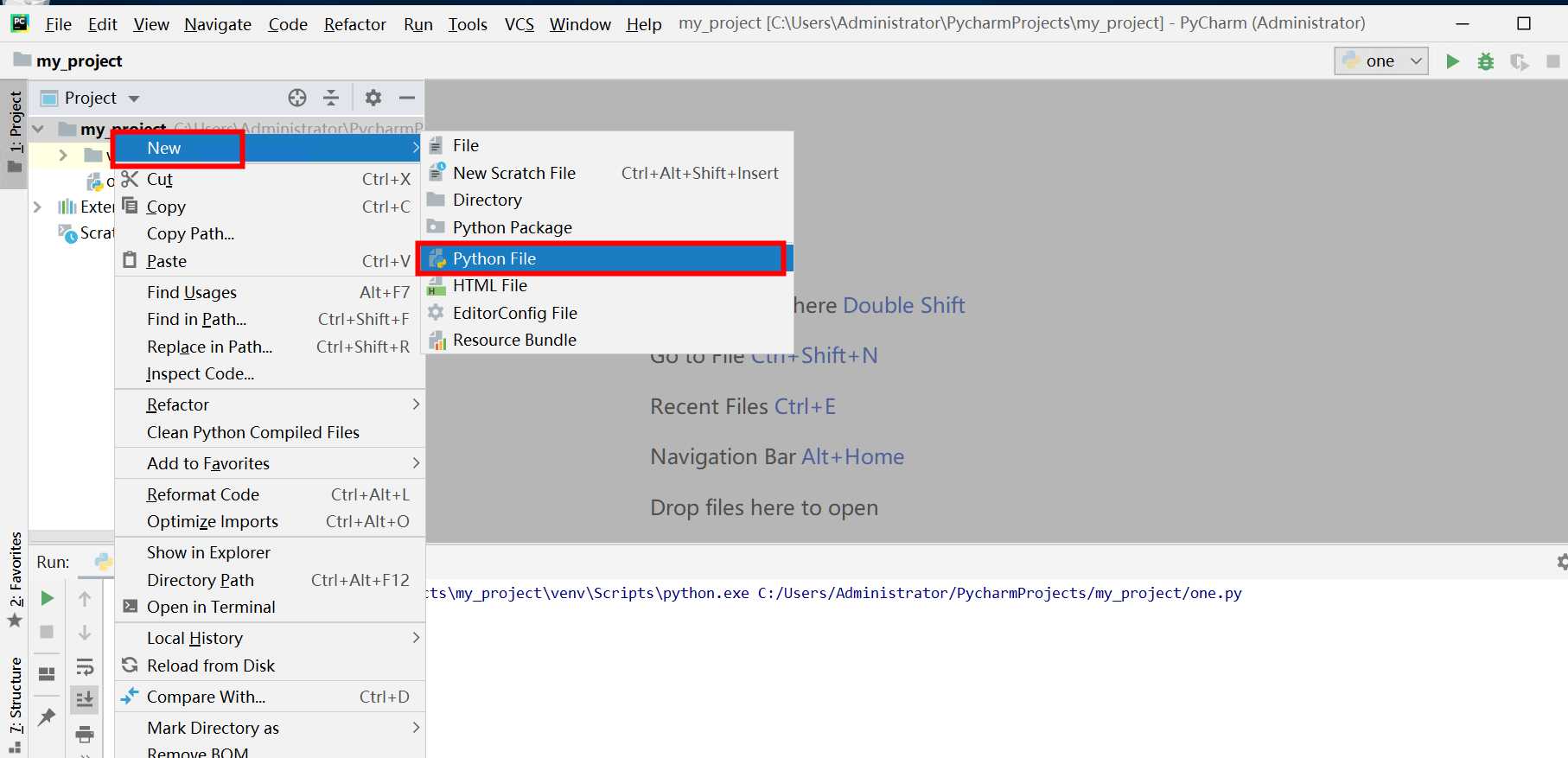Expand Add to Favorites submenu
The width and height of the screenshot is (1568, 758).
(x=269, y=463)
